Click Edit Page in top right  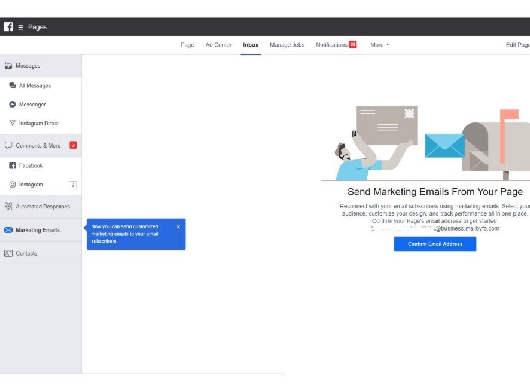517,45
